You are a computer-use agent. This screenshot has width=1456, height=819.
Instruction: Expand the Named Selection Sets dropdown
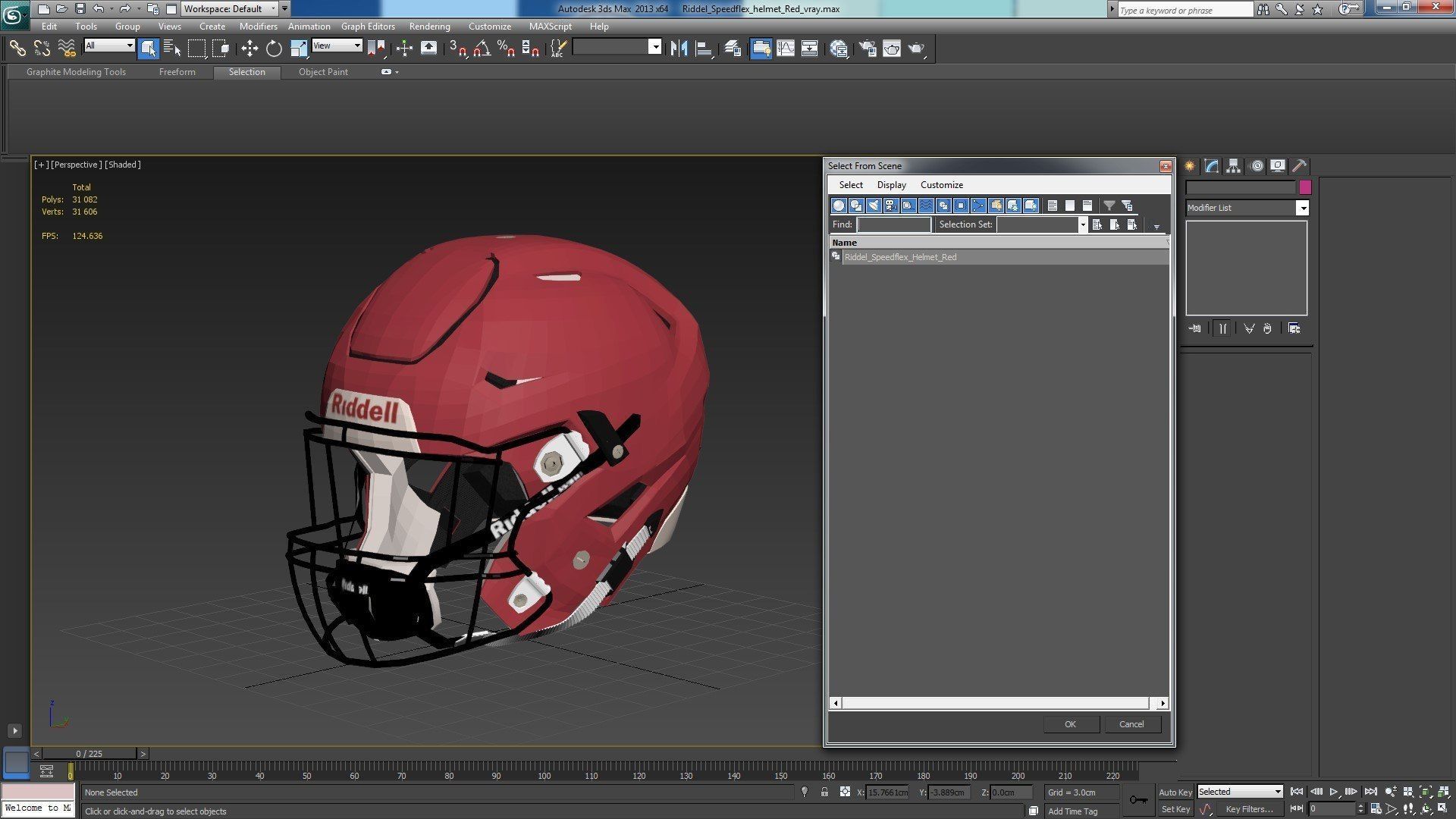pos(655,47)
